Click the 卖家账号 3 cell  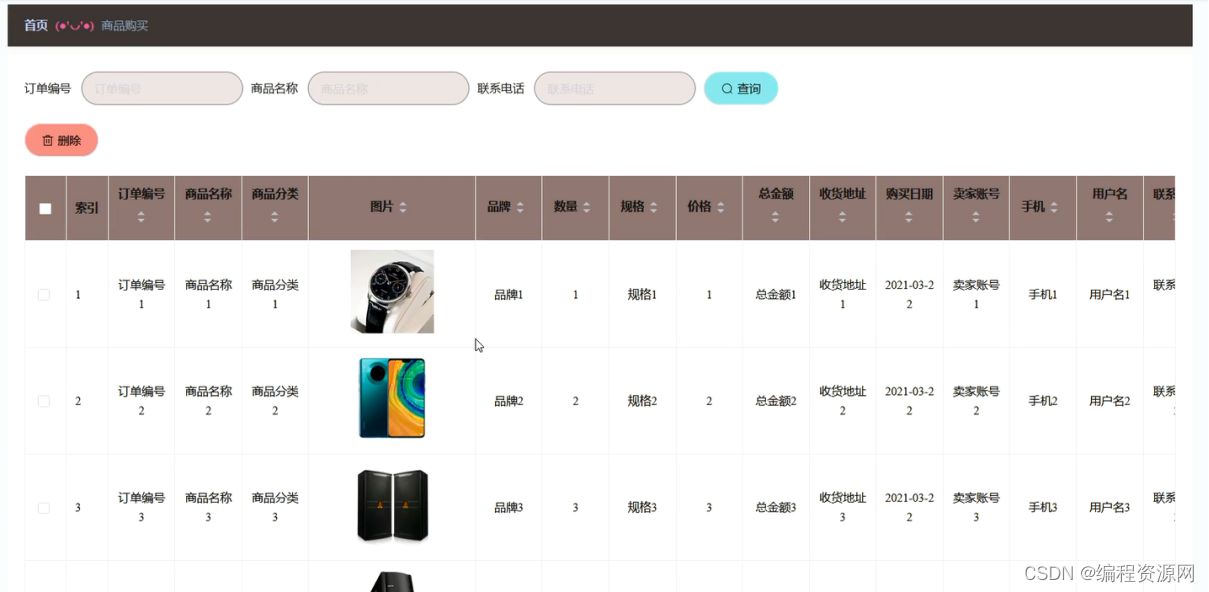(x=976, y=508)
